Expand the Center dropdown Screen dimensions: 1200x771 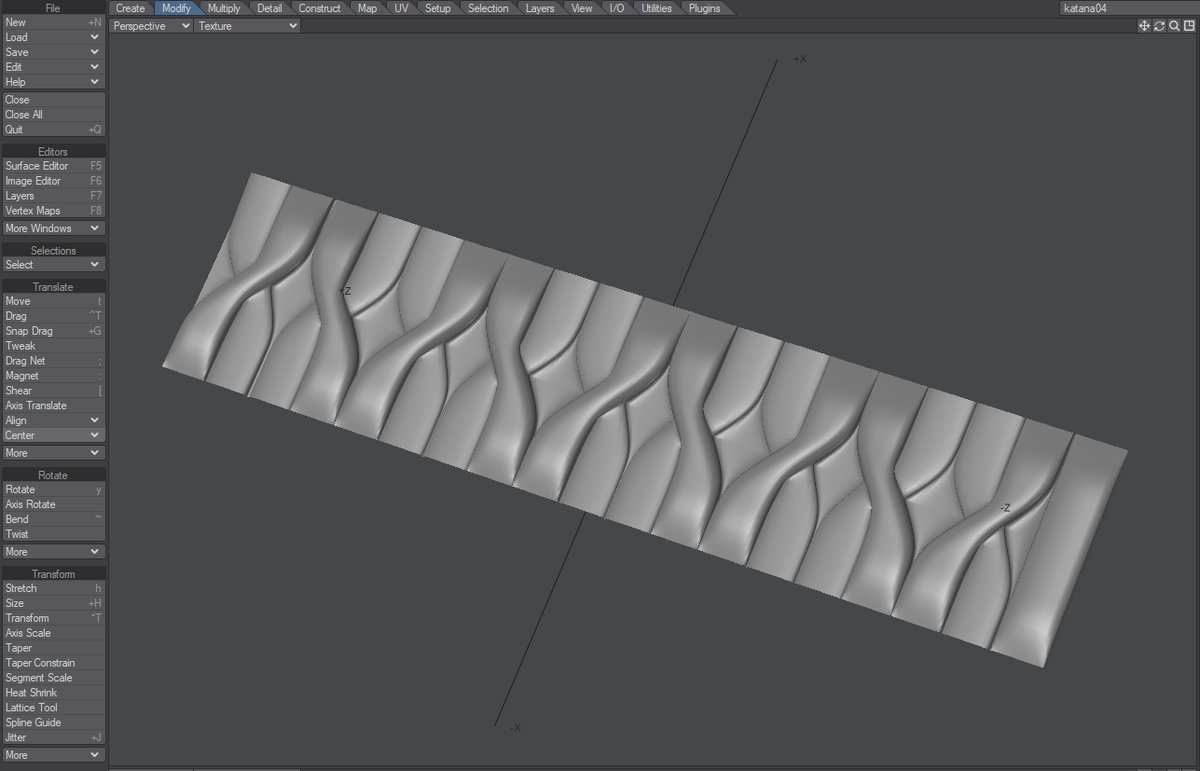tap(53, 436)
